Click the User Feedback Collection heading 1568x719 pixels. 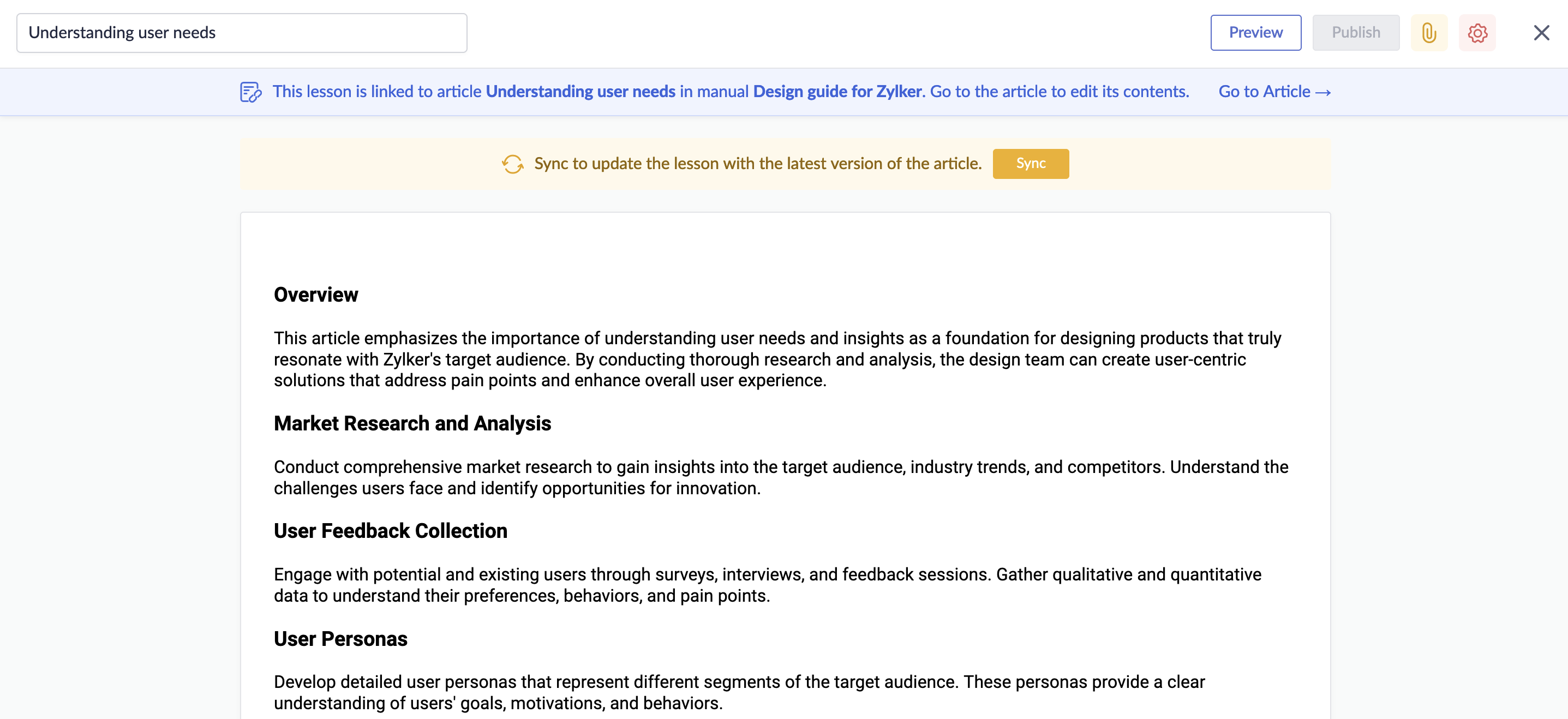[390, 531]
